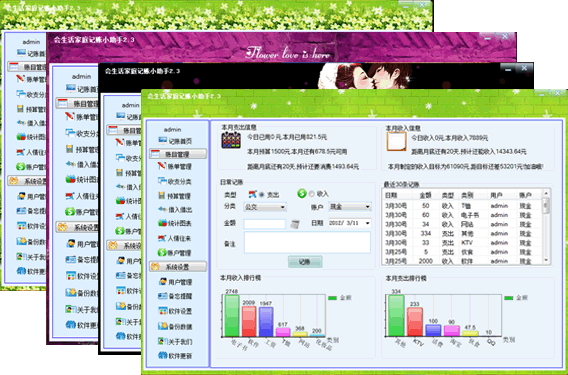Screen dimensions: 568x375
Task: Open the 账户 dropdown showing 现金
Action: click(x=350, y=207)
